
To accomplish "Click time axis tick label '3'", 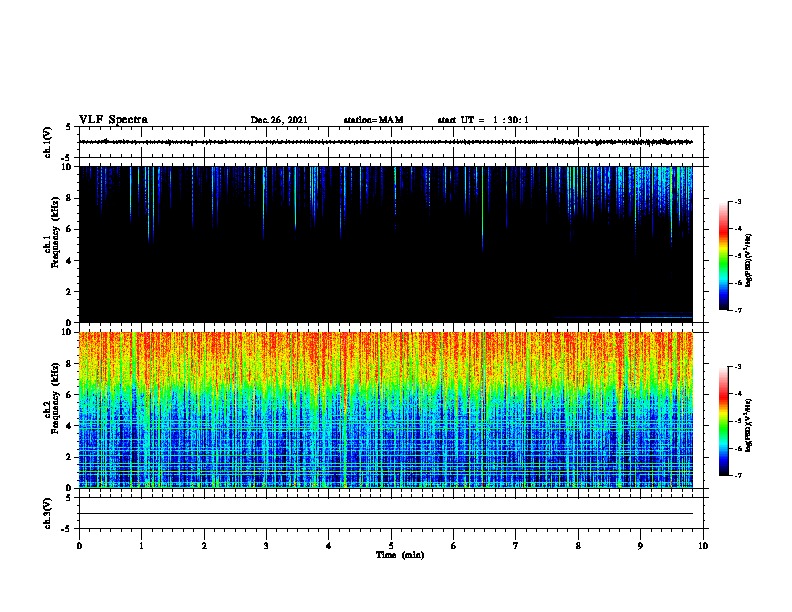I will pyautogui.click(x=266, y=546).
